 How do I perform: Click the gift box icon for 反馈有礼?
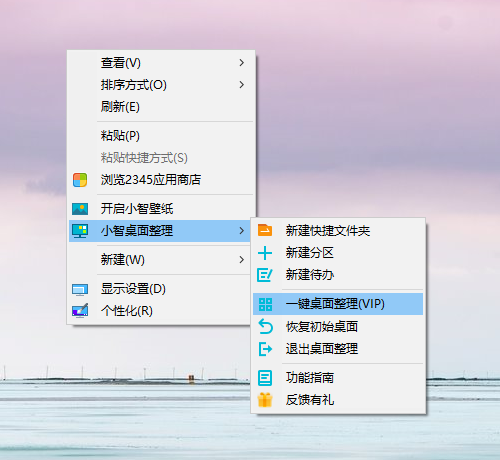point(265,400)
